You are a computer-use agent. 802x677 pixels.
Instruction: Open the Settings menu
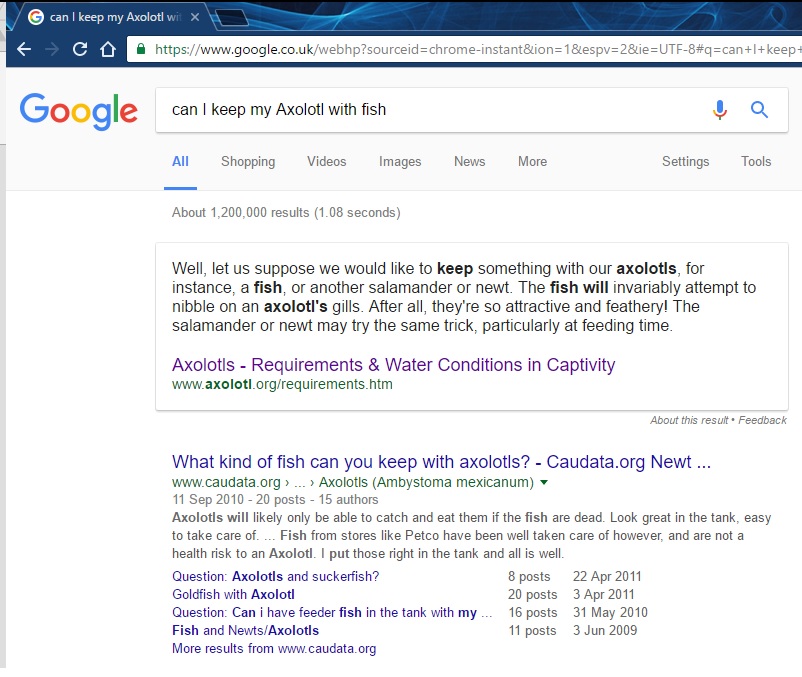click(685, 162)
